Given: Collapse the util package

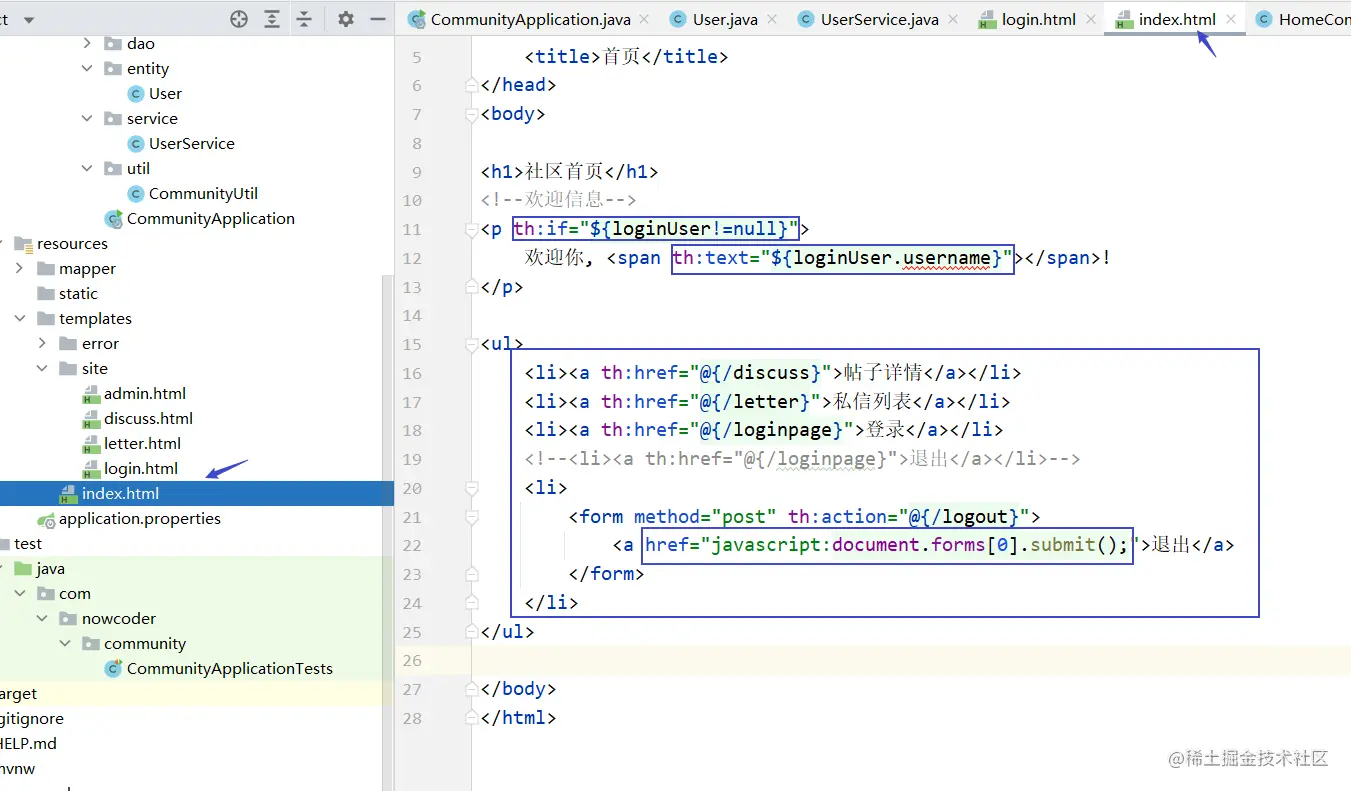Looking at the screenshot, I should 87,168.
